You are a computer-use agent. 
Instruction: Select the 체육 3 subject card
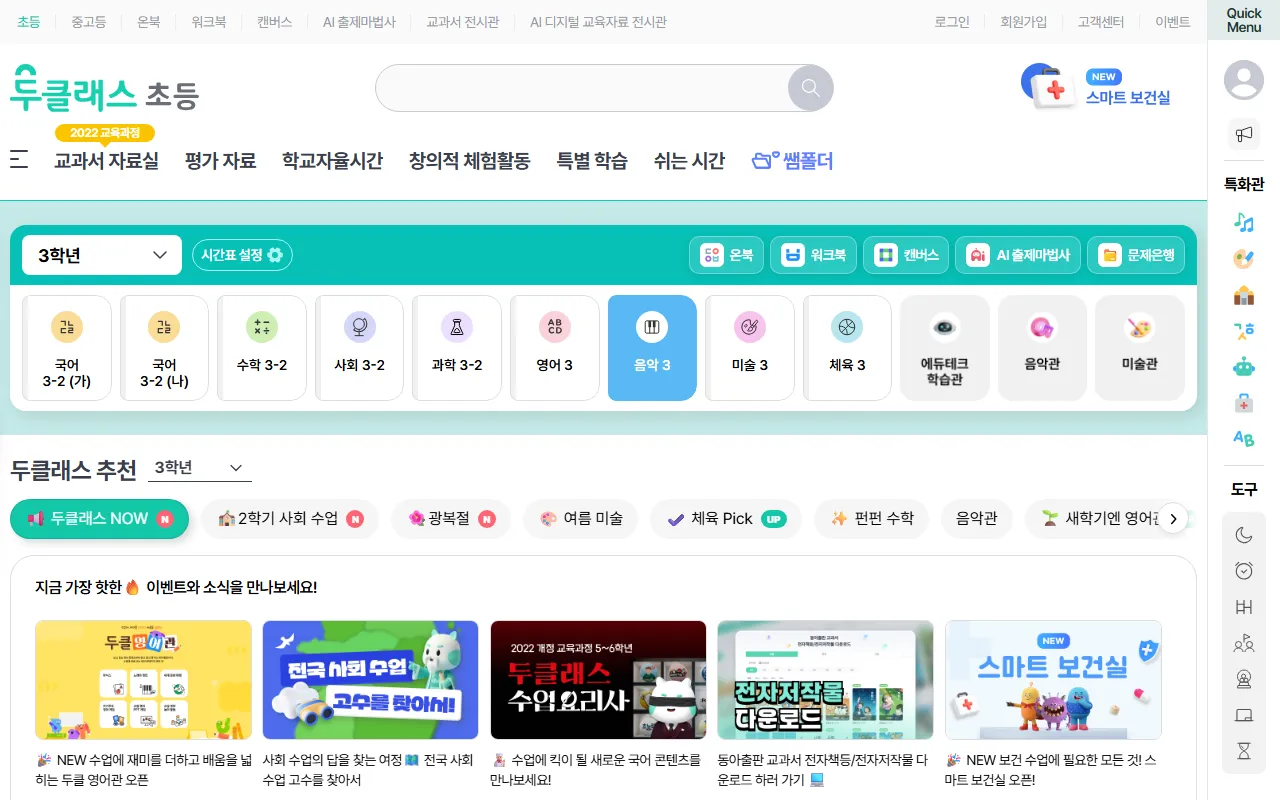coord(847,348)
